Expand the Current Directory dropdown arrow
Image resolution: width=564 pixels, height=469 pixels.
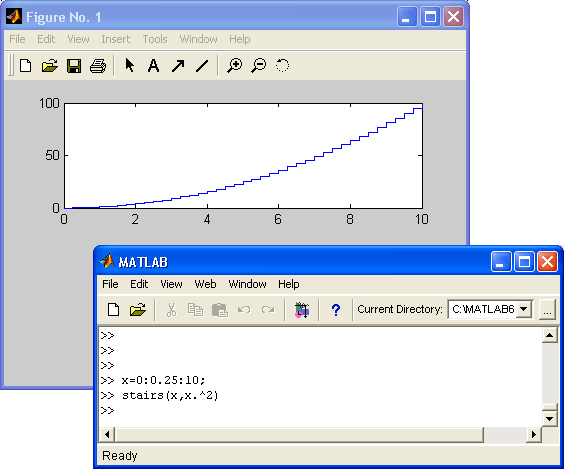pyautogui.click(x=524, y=309)
